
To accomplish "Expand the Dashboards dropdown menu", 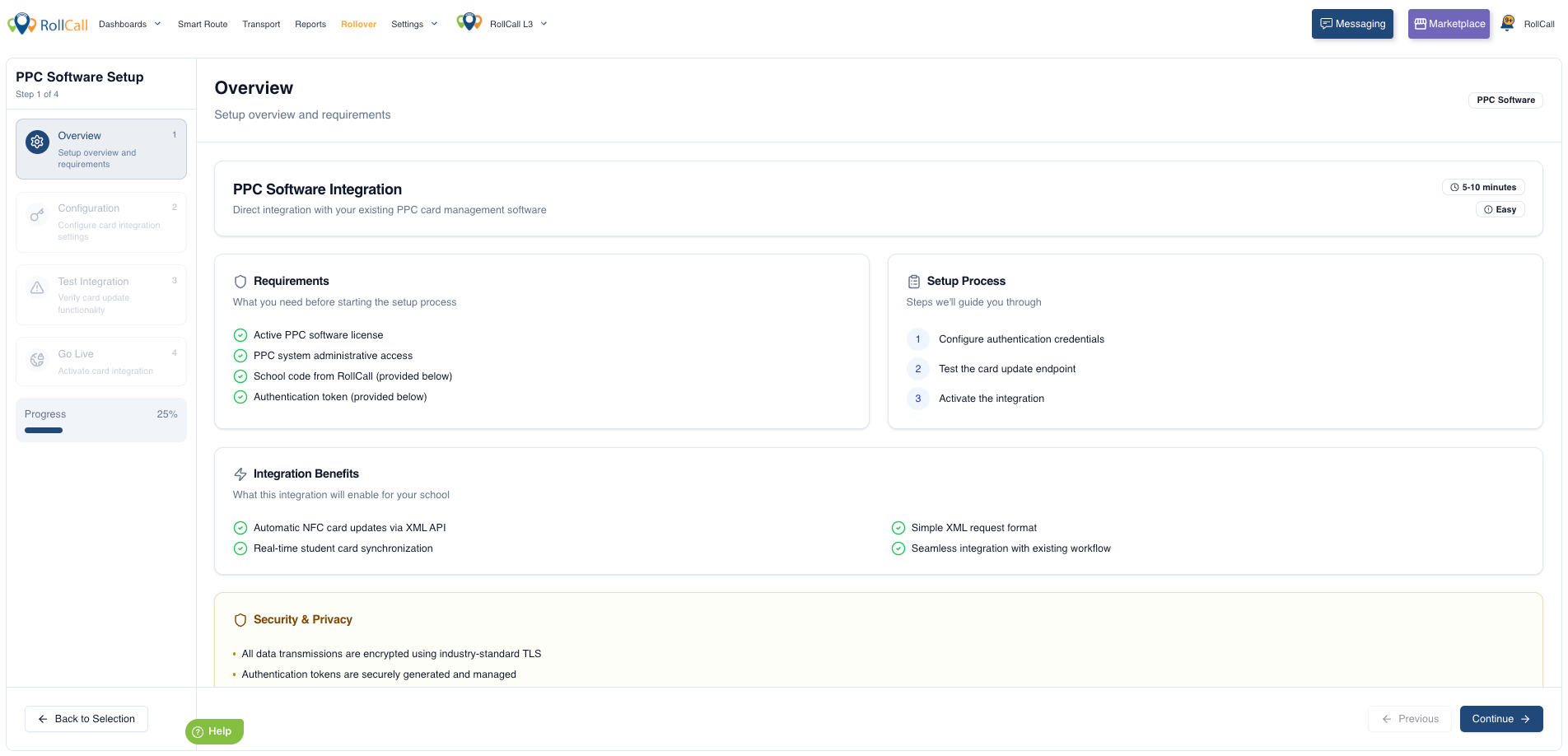I will (x=130, y=24).
